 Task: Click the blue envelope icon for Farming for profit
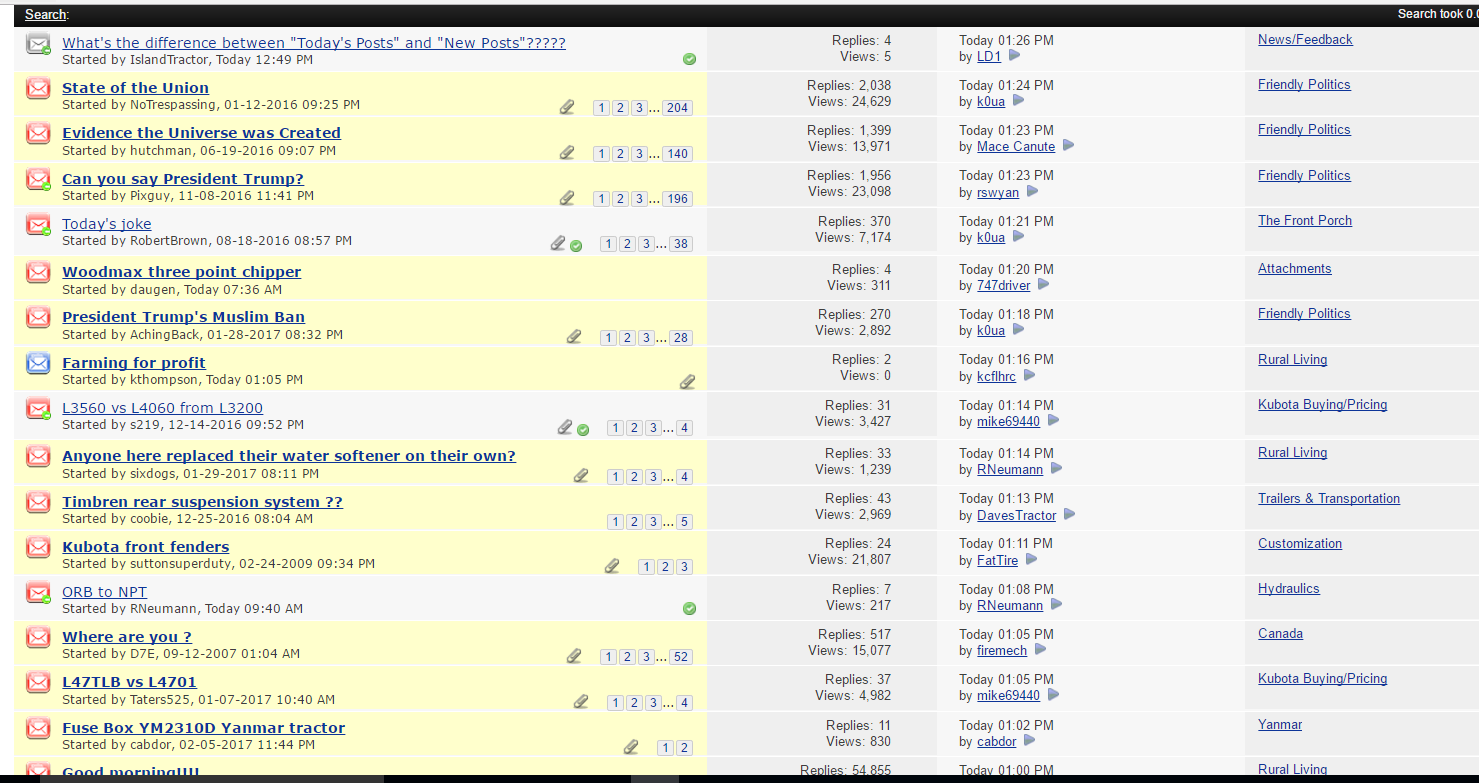[x=38, y=364]
